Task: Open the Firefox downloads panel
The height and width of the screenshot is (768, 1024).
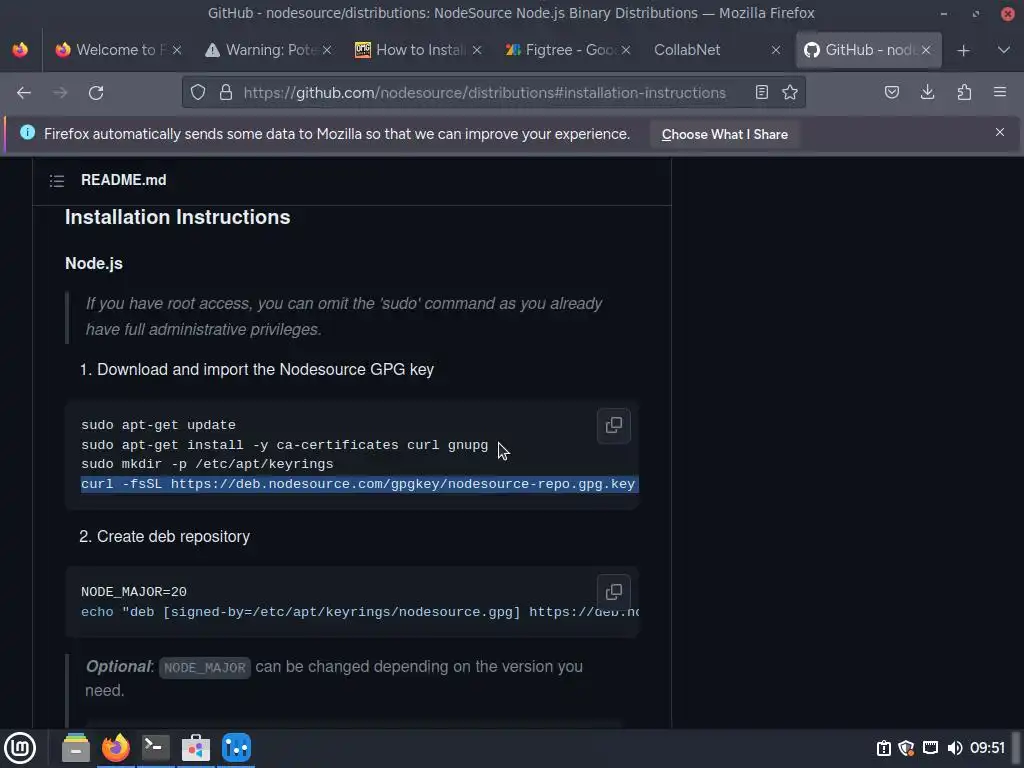Action: [927, 93]
